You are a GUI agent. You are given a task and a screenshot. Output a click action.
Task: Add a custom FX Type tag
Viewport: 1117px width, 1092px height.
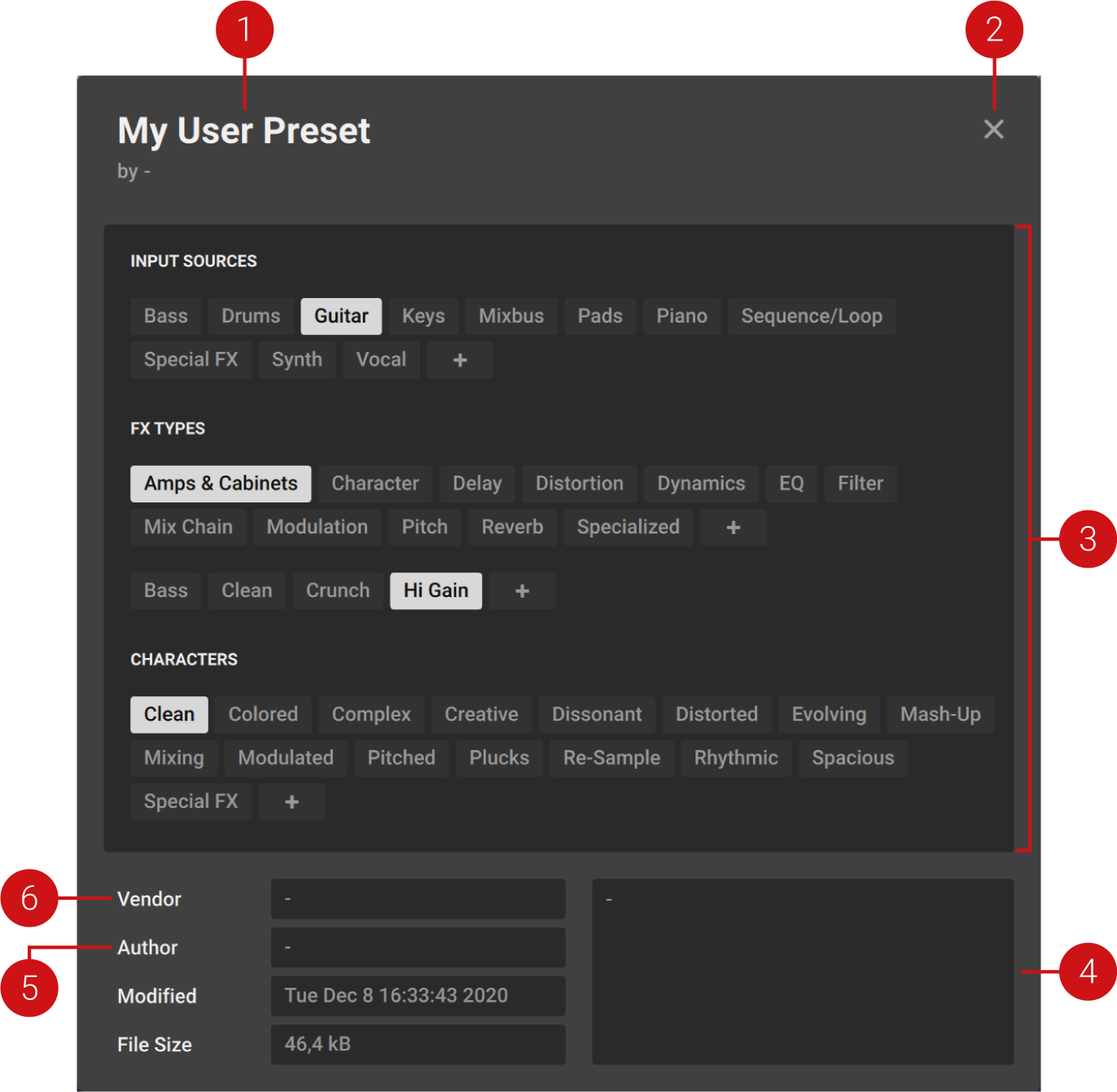732,527
